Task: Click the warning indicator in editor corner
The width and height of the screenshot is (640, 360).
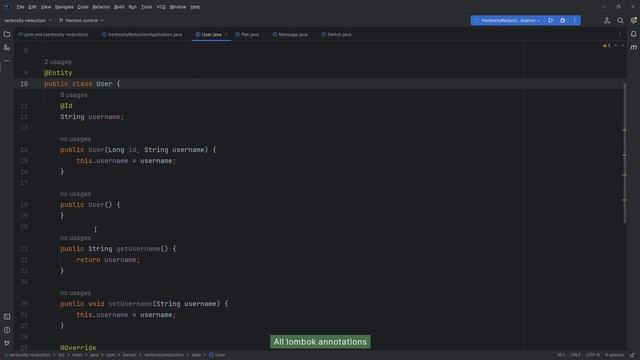Action: 607,46
